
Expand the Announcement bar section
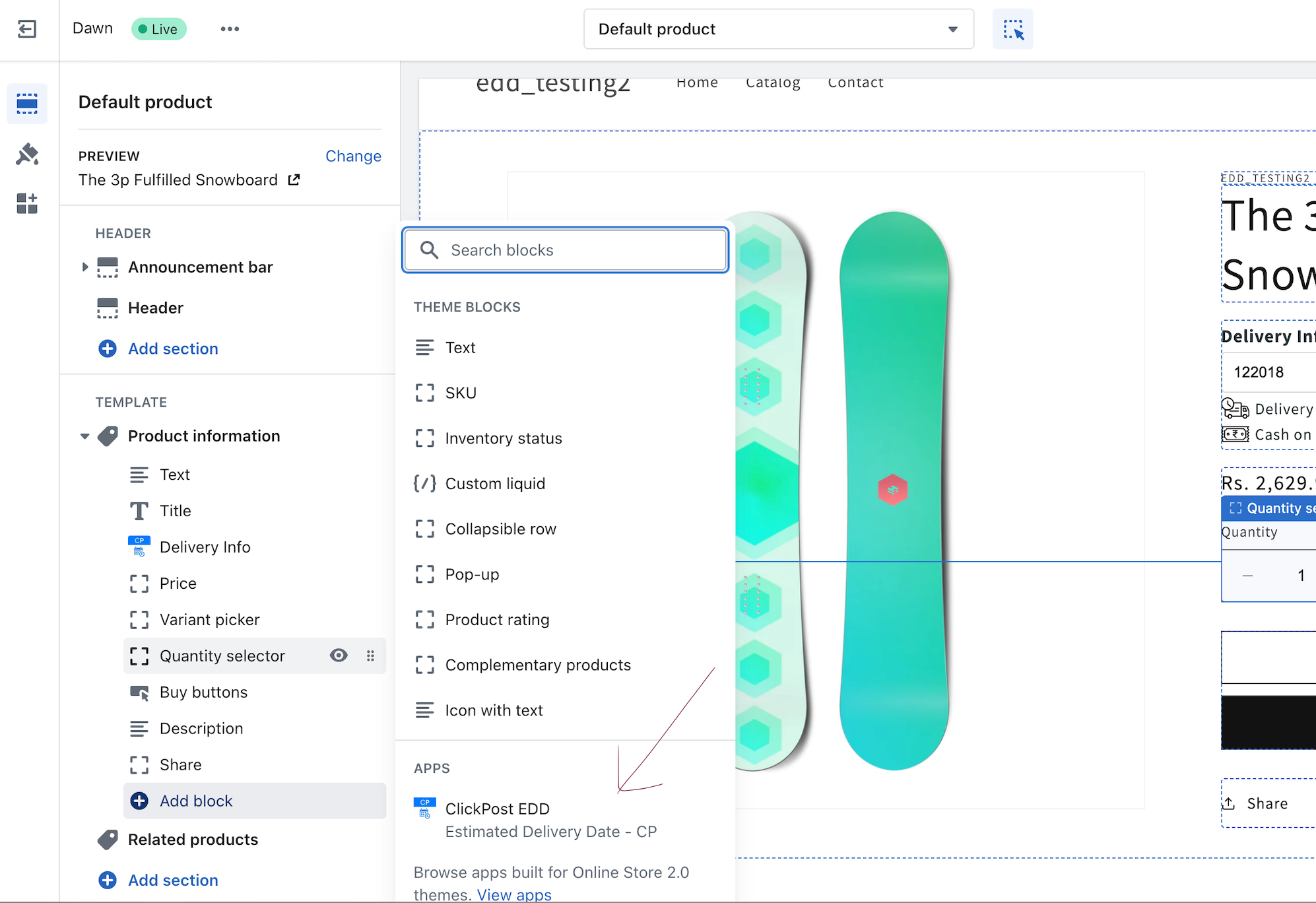(84, 267)
